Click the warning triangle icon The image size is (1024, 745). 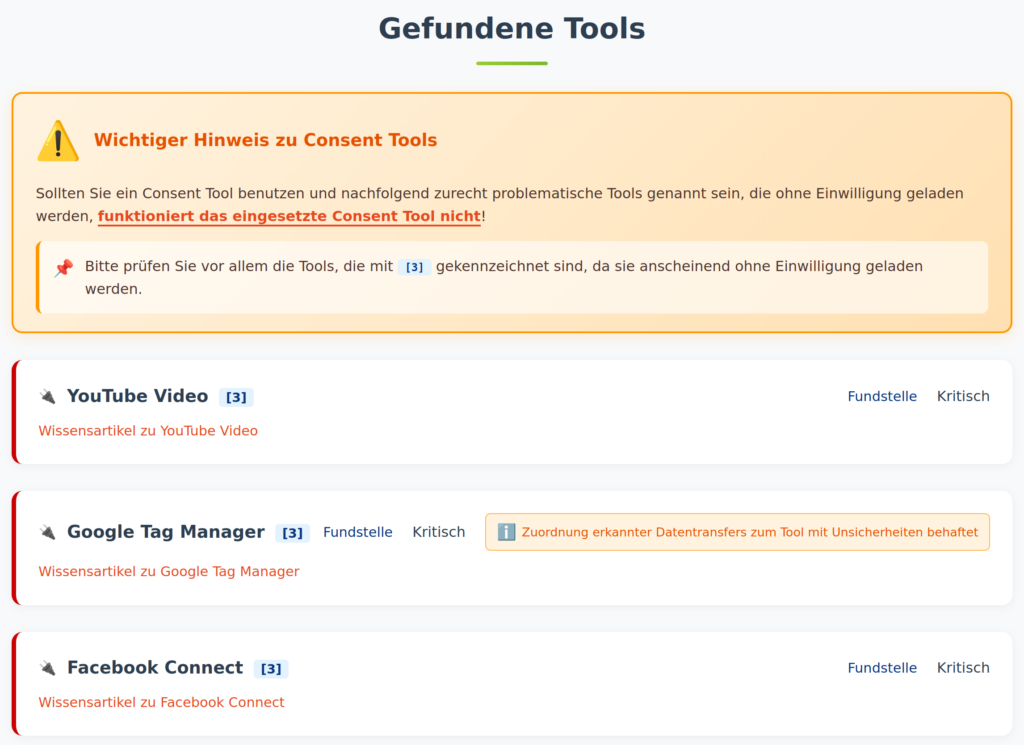58,140
